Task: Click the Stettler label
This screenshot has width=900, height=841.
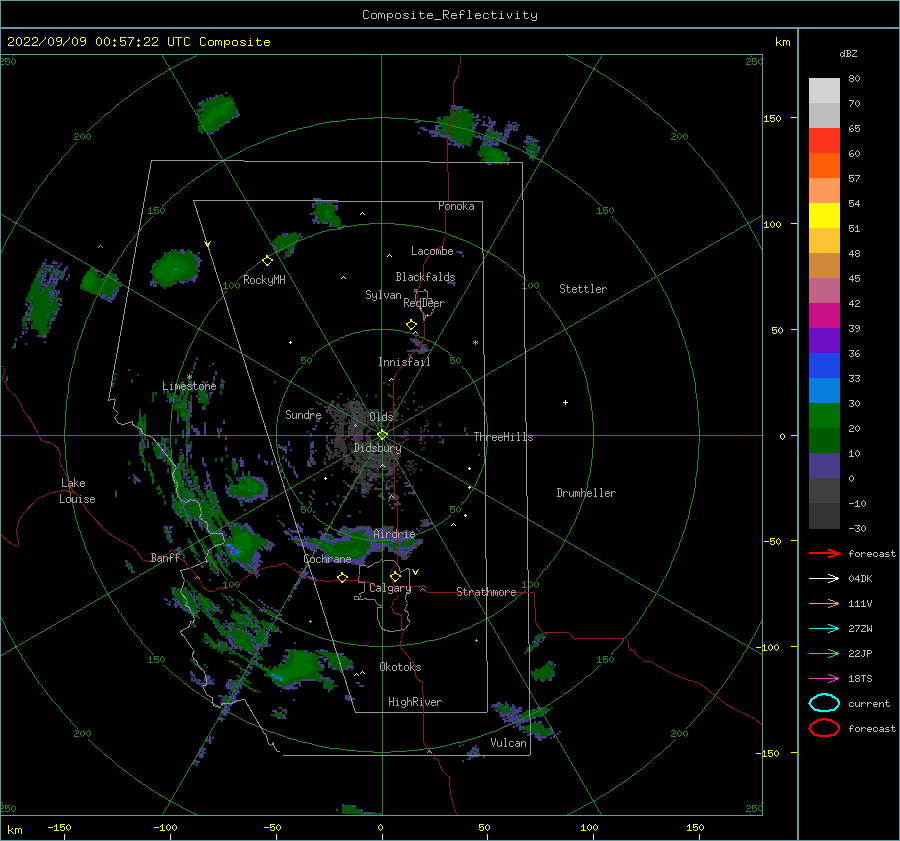Action: pyautogui.click(x=583, y=289)
